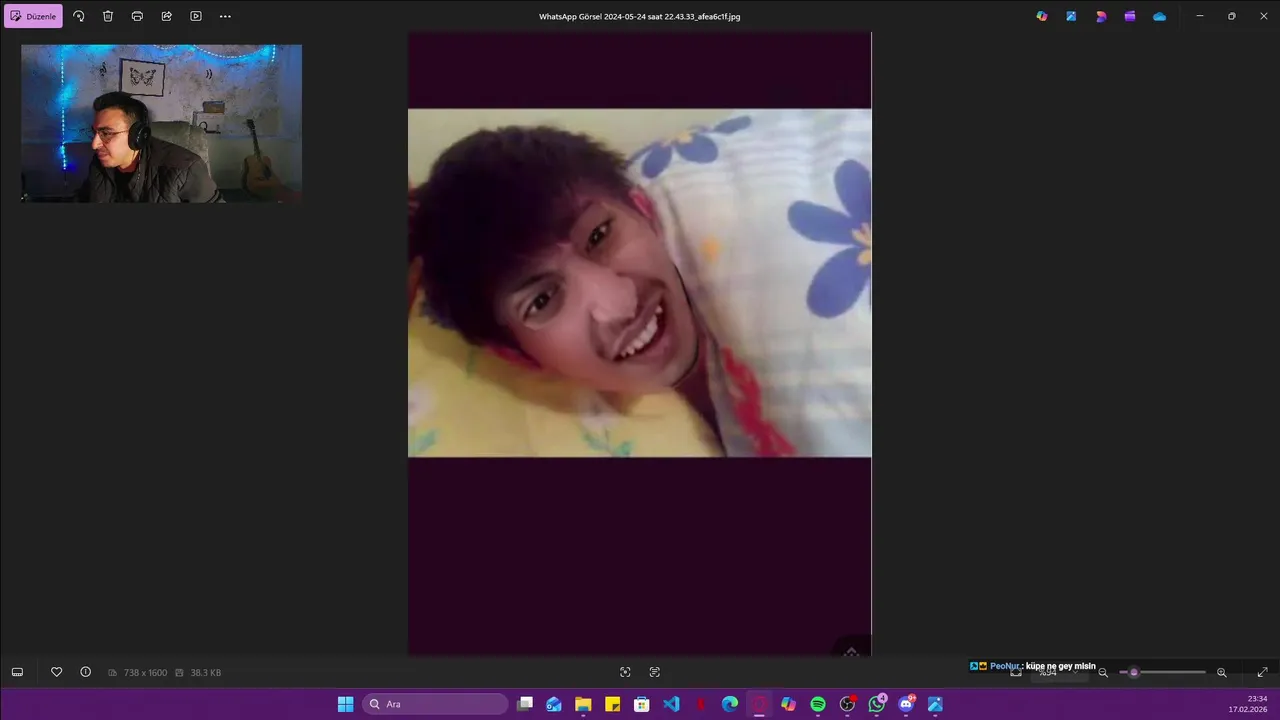Show file info with the info icon
The height and width of the screenshot is (720, 1280).
pyautogui.click(x=86, y=672)
